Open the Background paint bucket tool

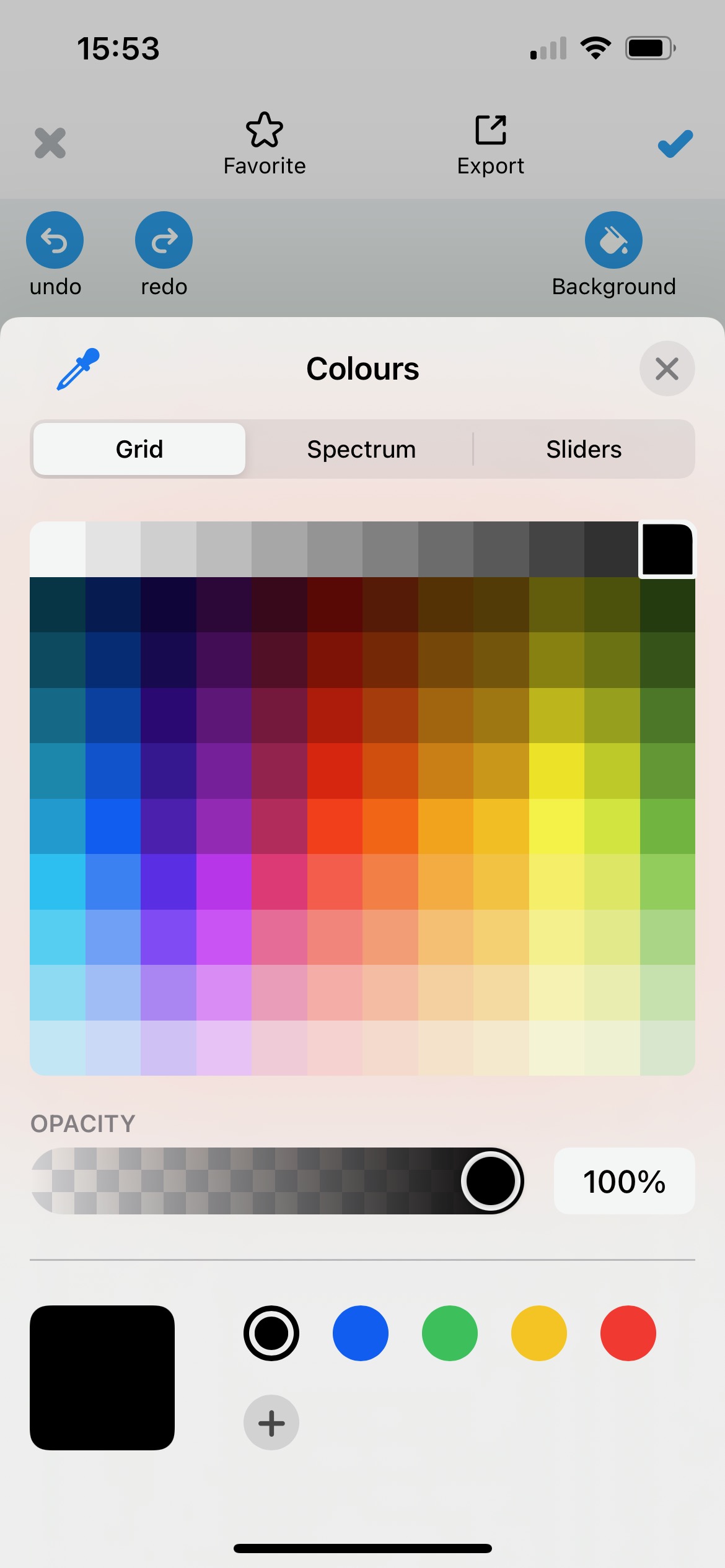tap(613, 240)
